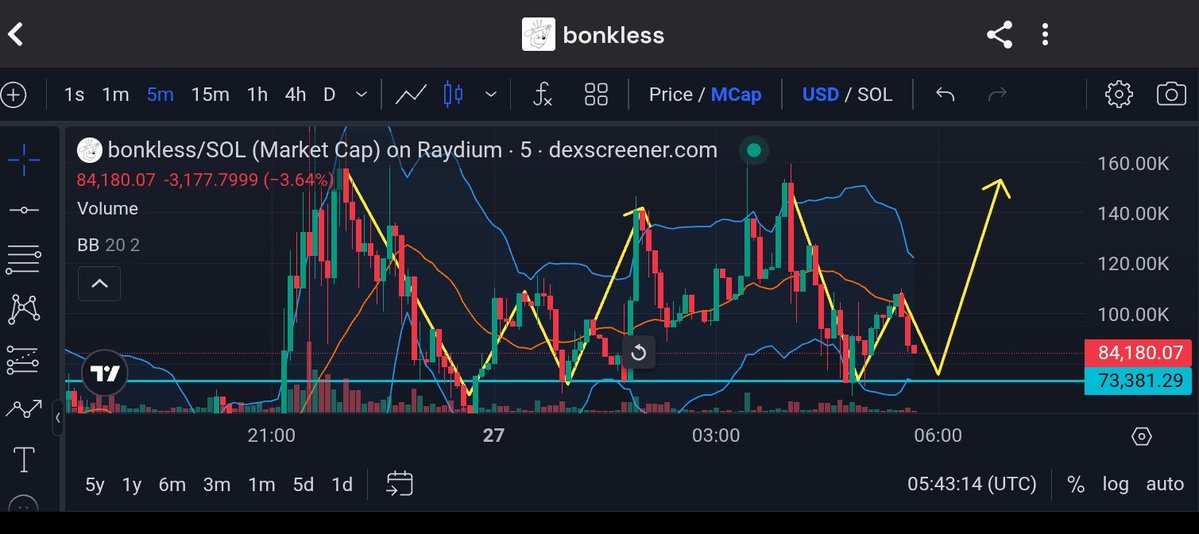Add a symbol with the plus circle

point(13,95)
